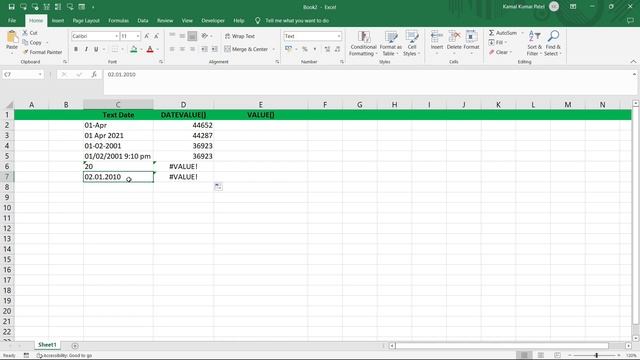Switch to the Page Layout tab
Screen dimensions: 640x360
point(86,20)
